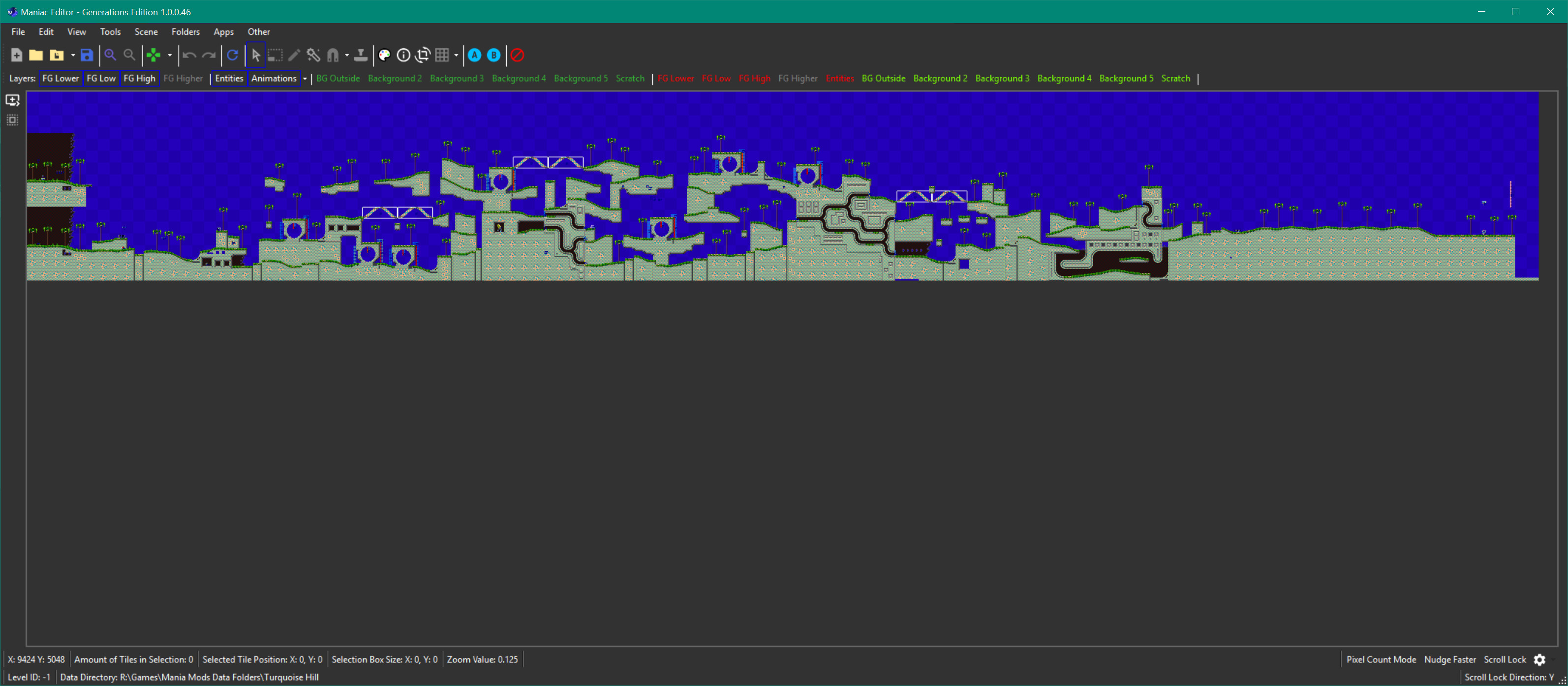Open the Tools menu
The height and width of the screenshot is (686, 1568).
coord(109,31)
